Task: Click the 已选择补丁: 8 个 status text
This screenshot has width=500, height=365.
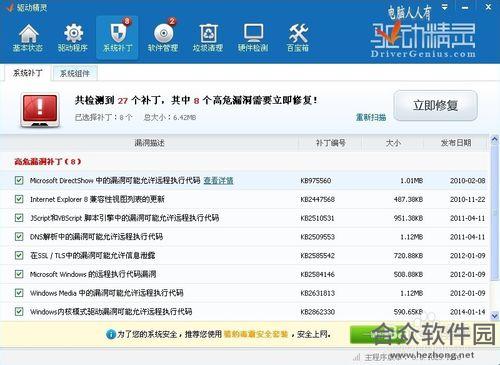Action: 104,117
